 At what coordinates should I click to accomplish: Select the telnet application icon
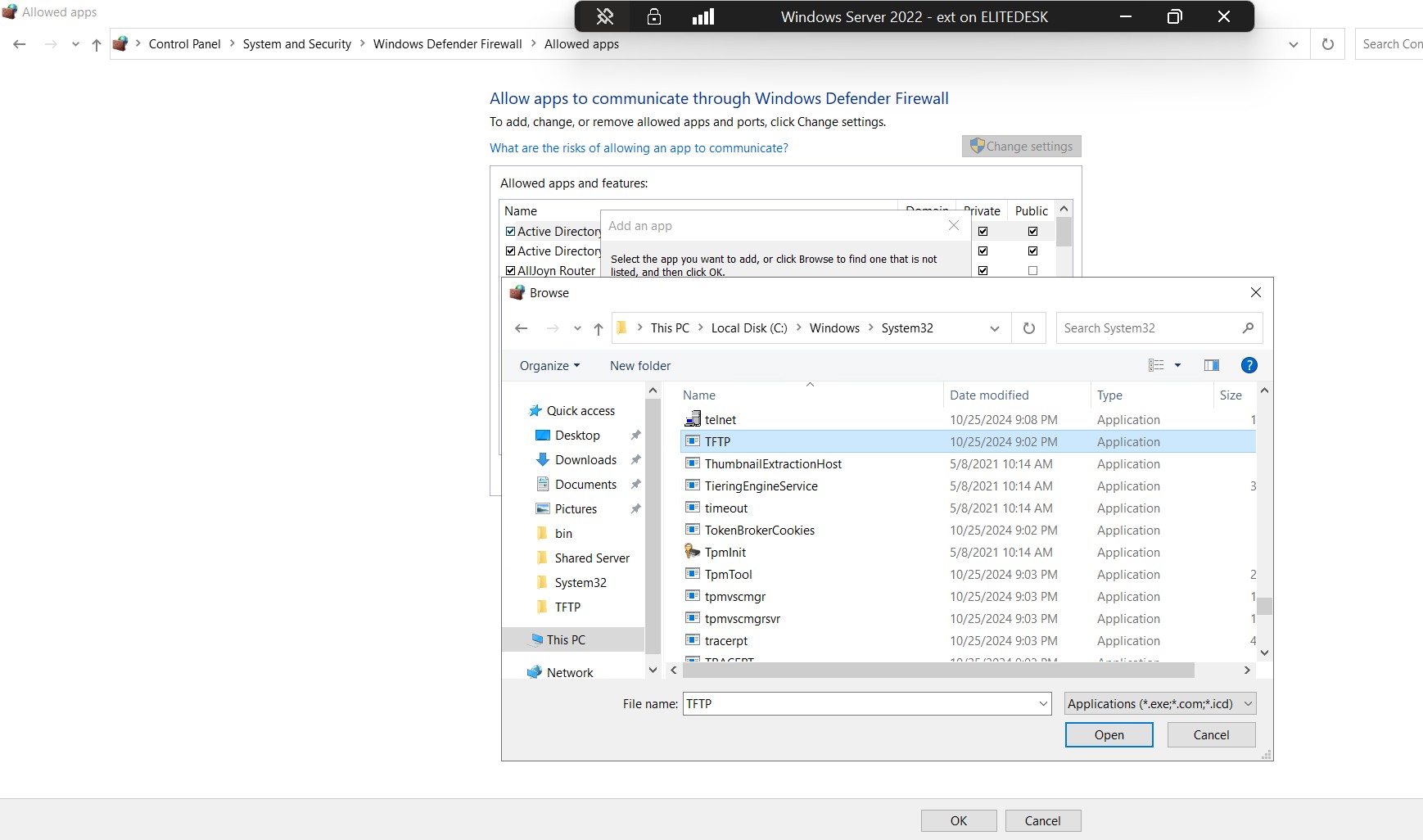tap(693, 419)
